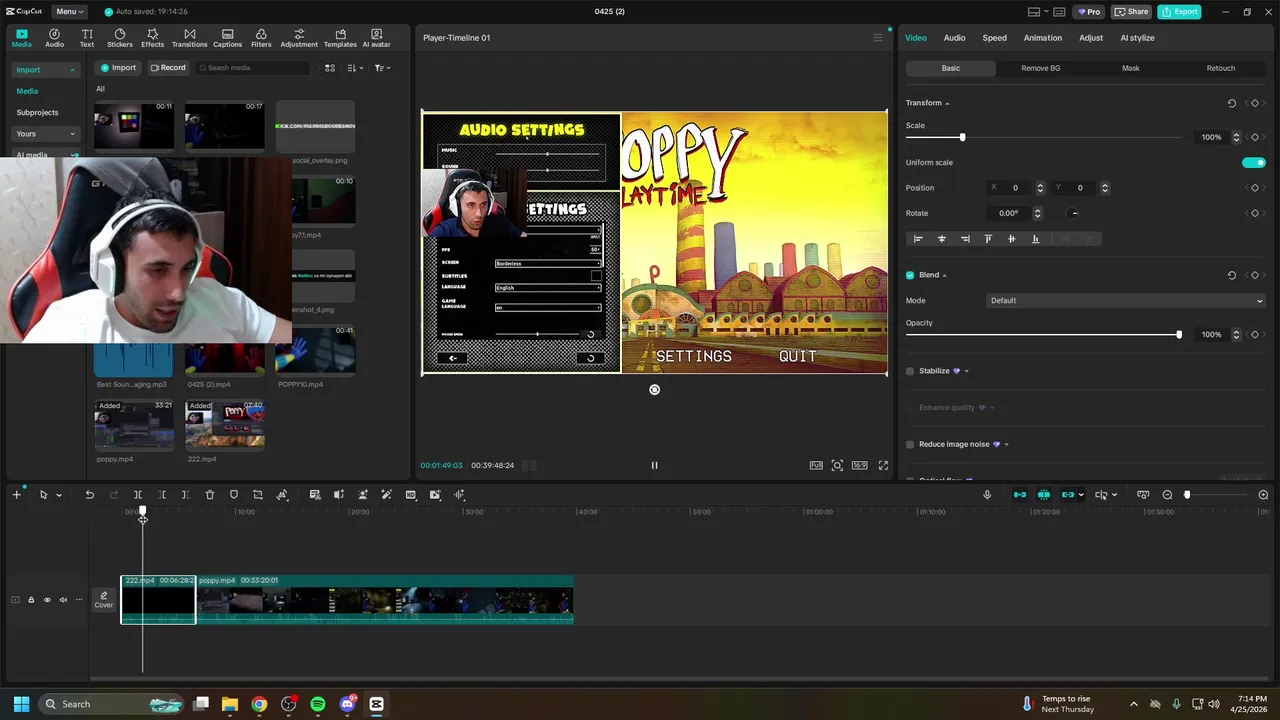The width and height of the screenshot is (1280, 720).
Task: Zoom in the timeline
Action: [x=1263, y=495]
